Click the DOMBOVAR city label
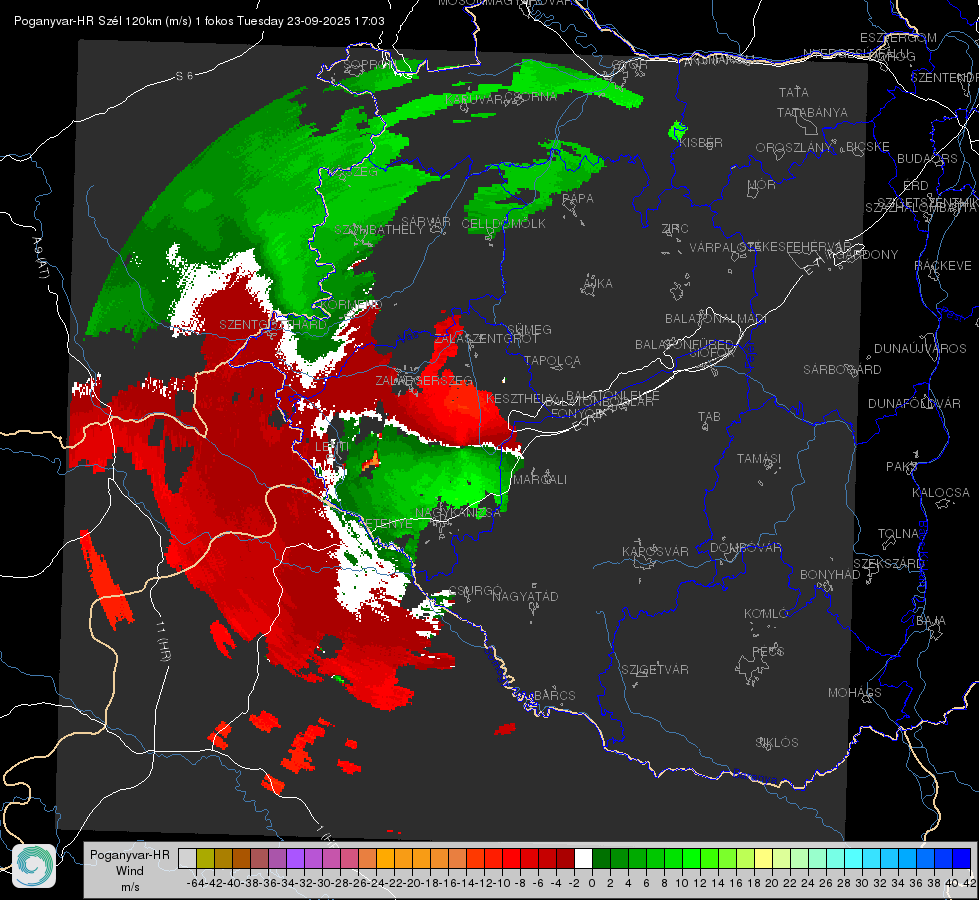979x900 pixels. (x=745, y=548)
